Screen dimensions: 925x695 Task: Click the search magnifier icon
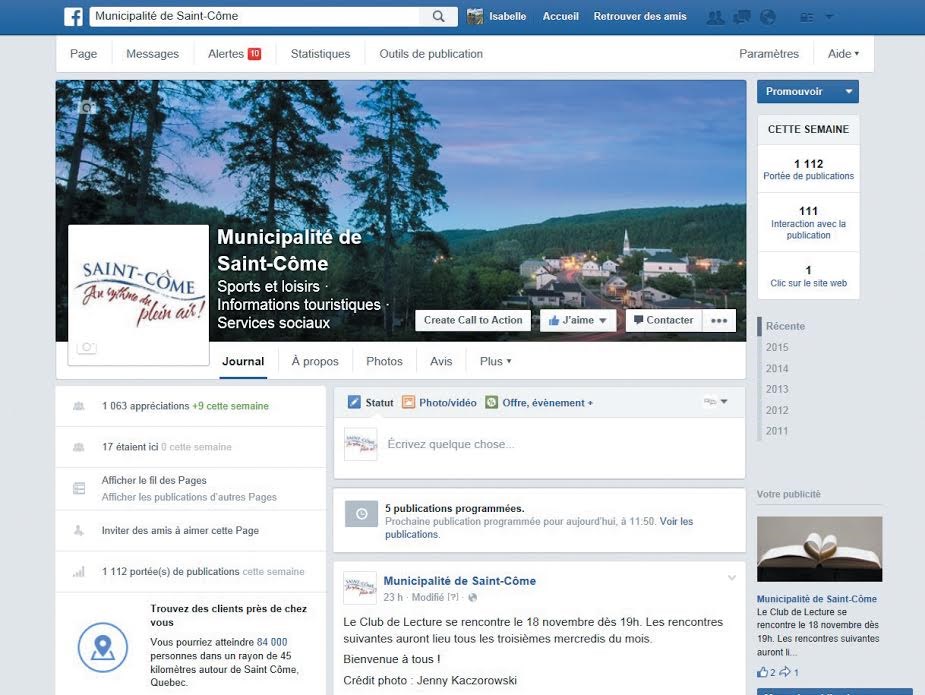[438, 17]
